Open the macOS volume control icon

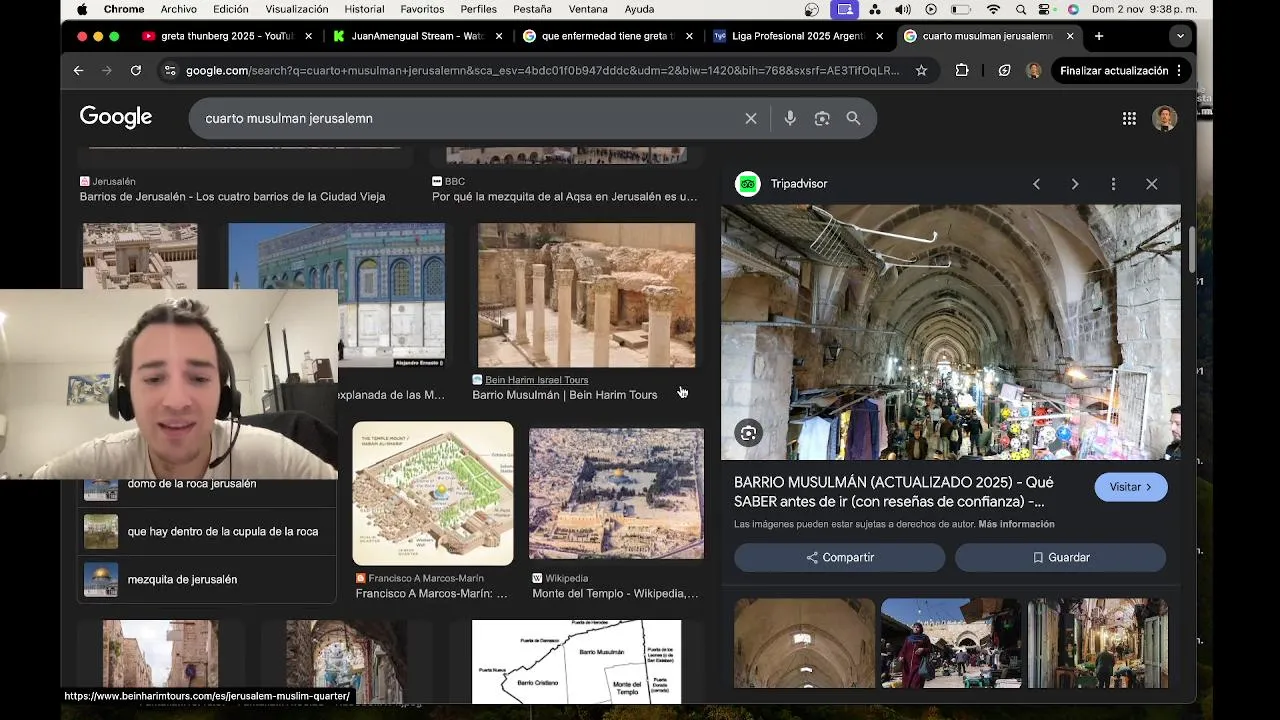click(903, 9)
